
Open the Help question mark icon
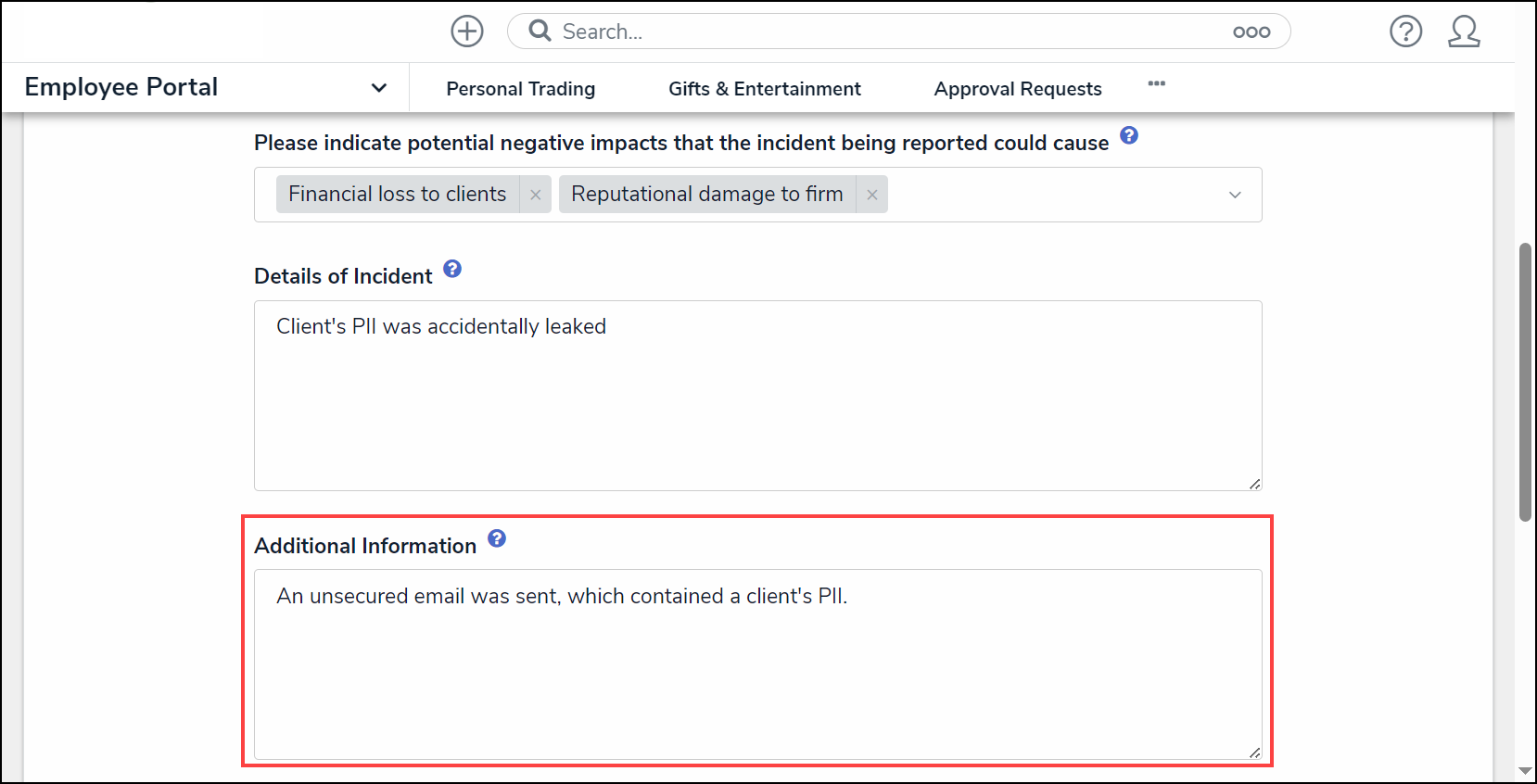tap(1405, 32)
